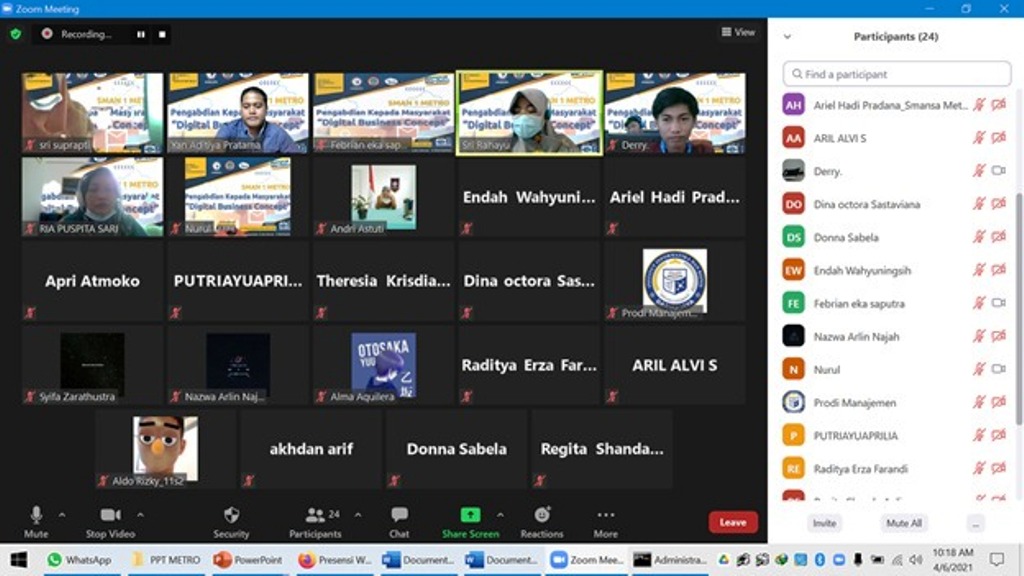Select Alma Aquilera's Otosaka profile tile

[x=383, y=365]
